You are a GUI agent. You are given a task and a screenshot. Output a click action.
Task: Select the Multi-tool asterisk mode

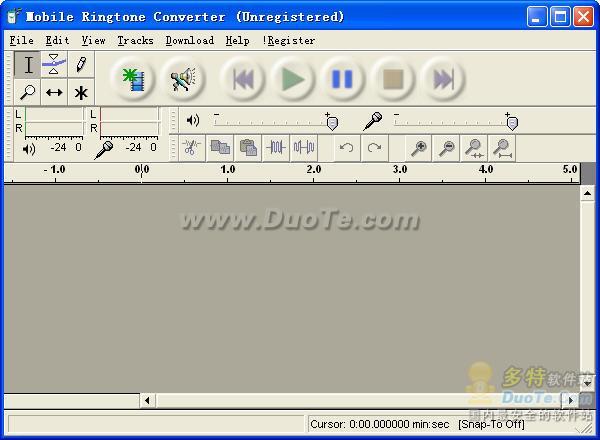tap(81, 92)
